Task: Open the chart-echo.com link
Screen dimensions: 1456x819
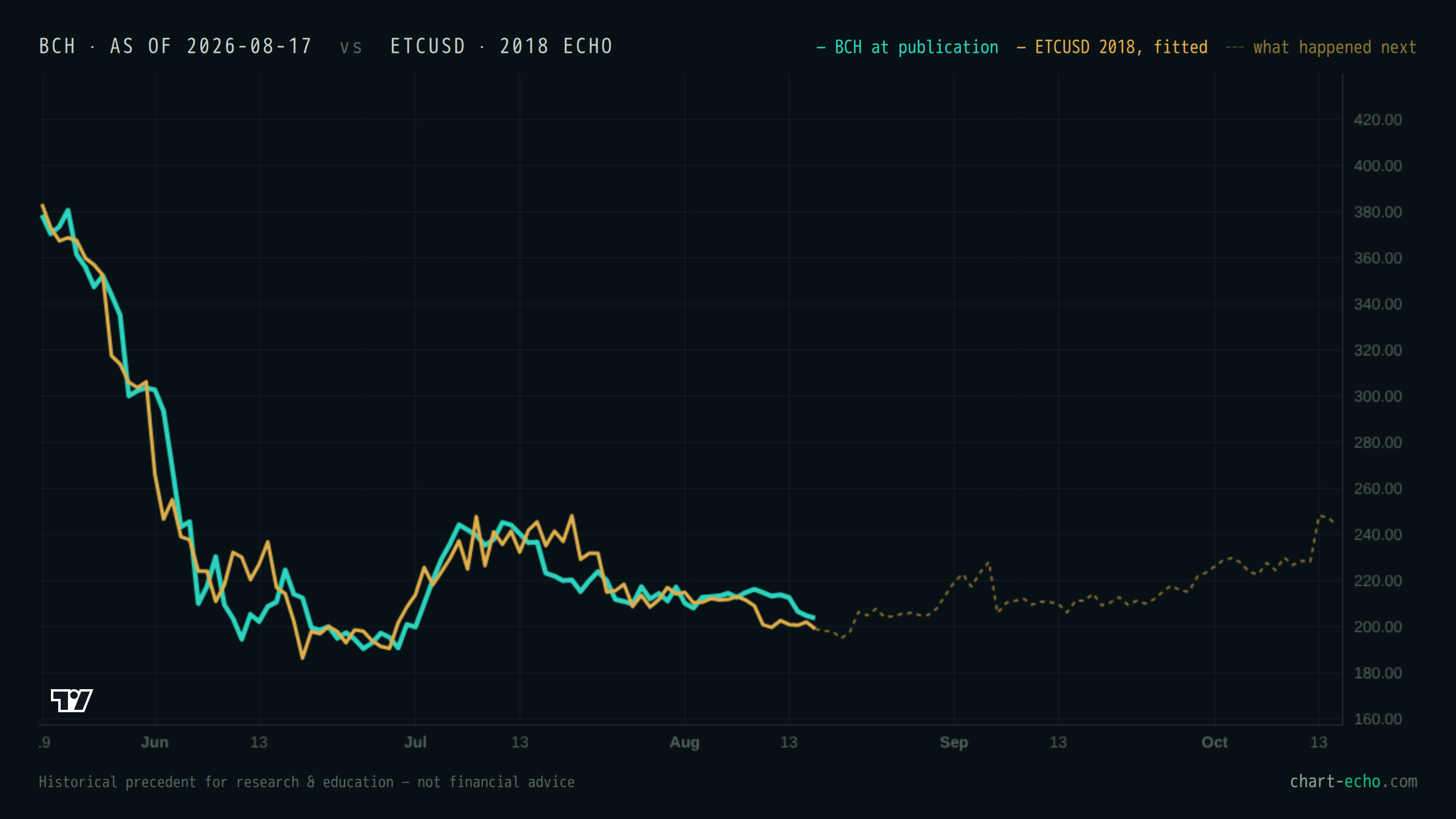Action: click(x=1353, y=781)
